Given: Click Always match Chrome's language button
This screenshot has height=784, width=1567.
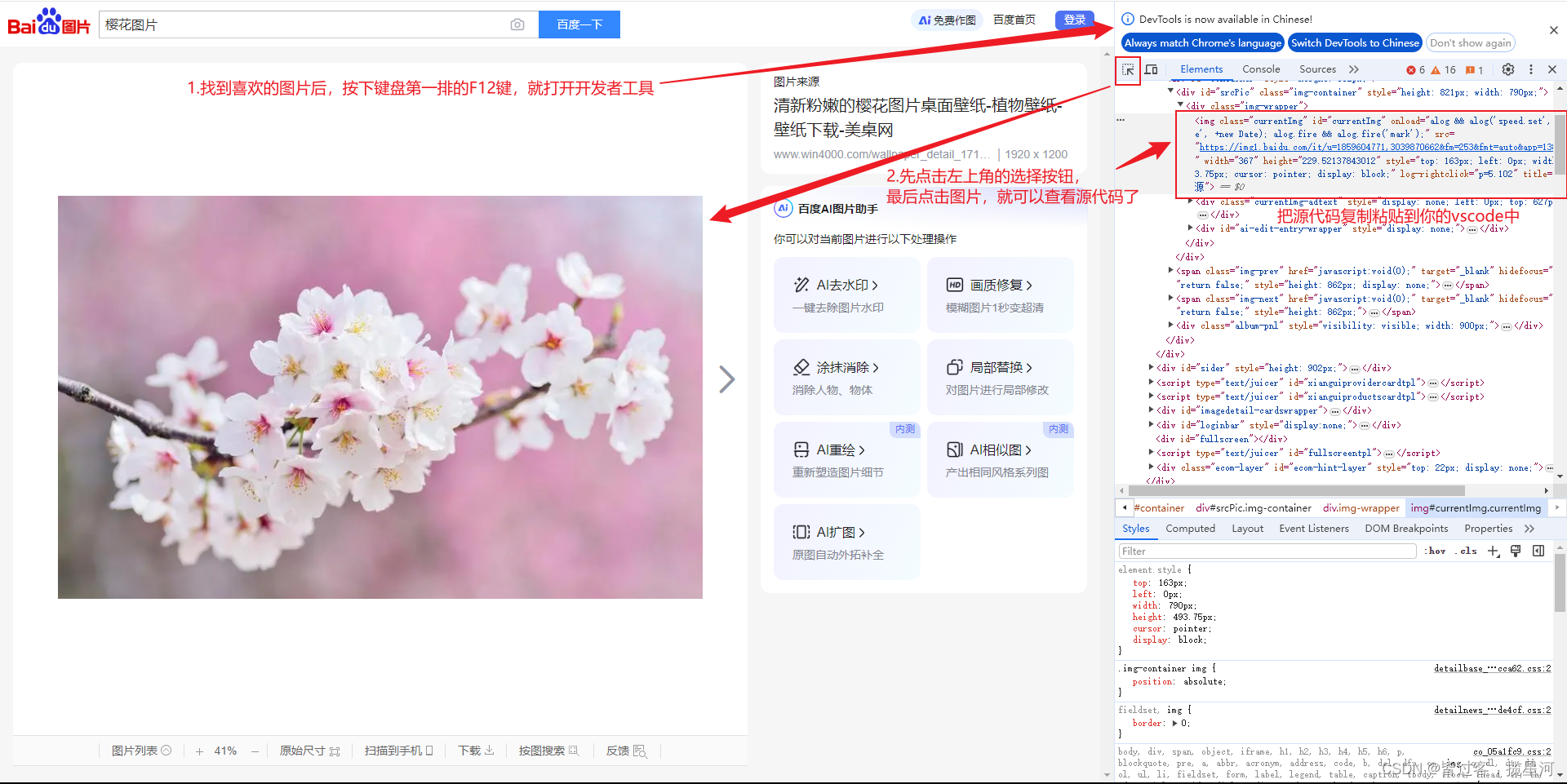Looking at the screenshot, I should click(x=1202, y=43).
